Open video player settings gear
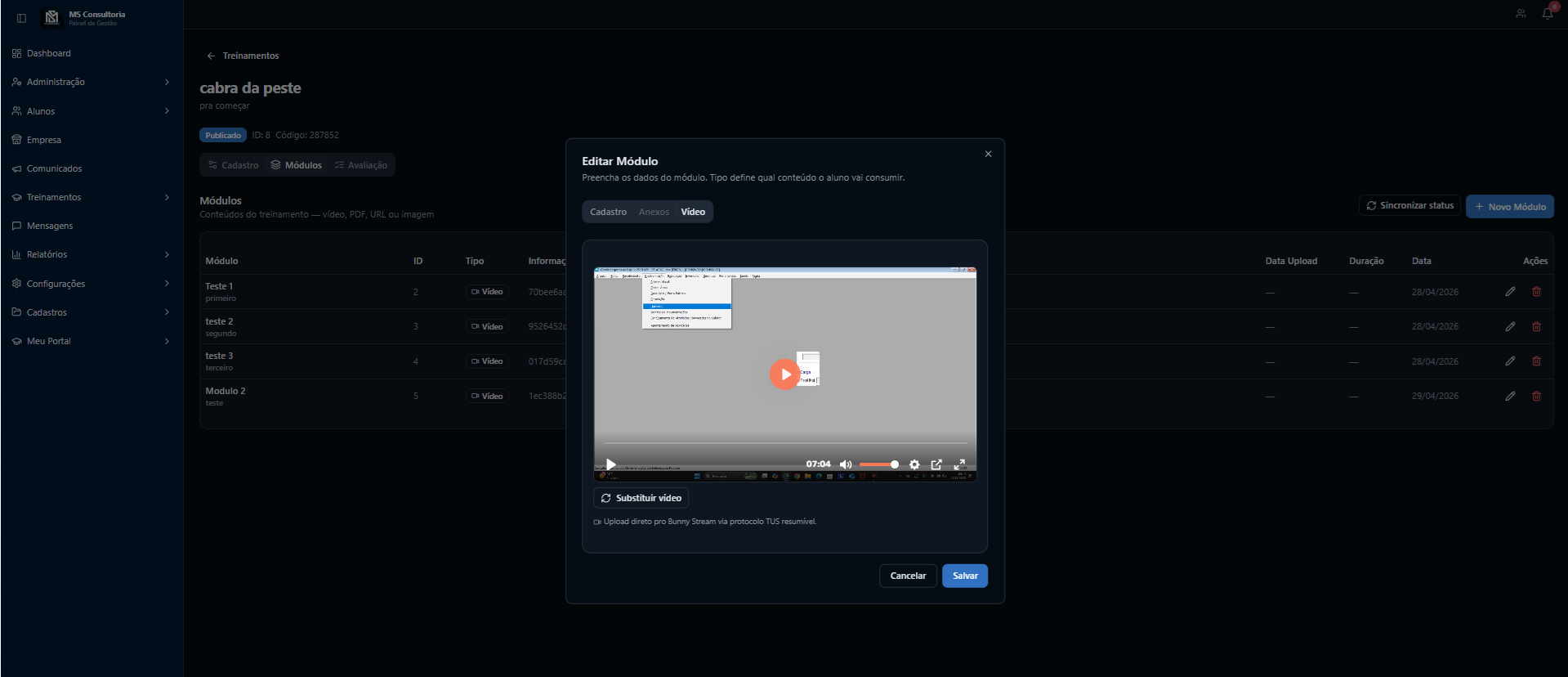 tap(914, 464)
